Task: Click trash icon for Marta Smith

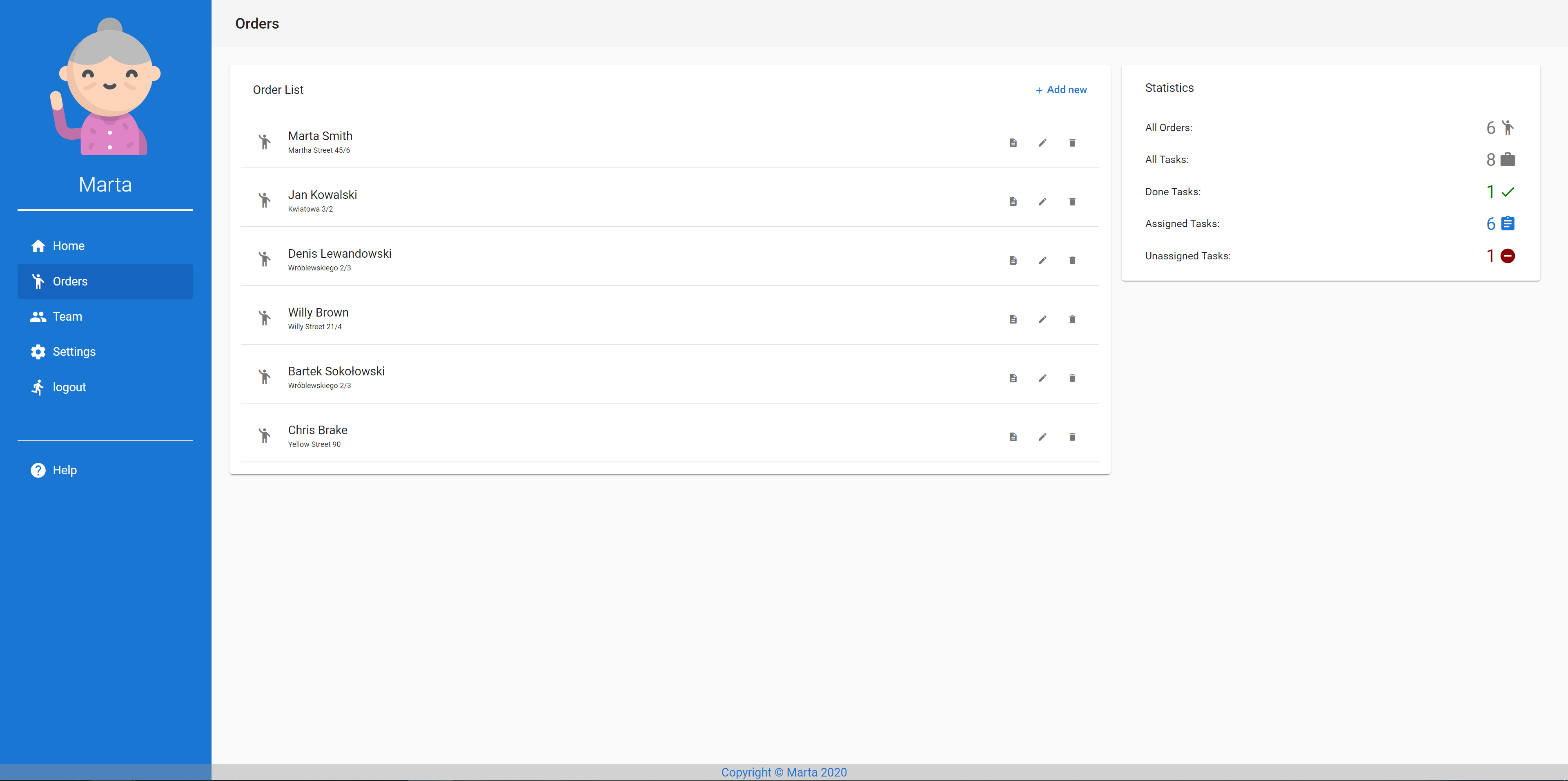Action: click(x=1072, y=143)
